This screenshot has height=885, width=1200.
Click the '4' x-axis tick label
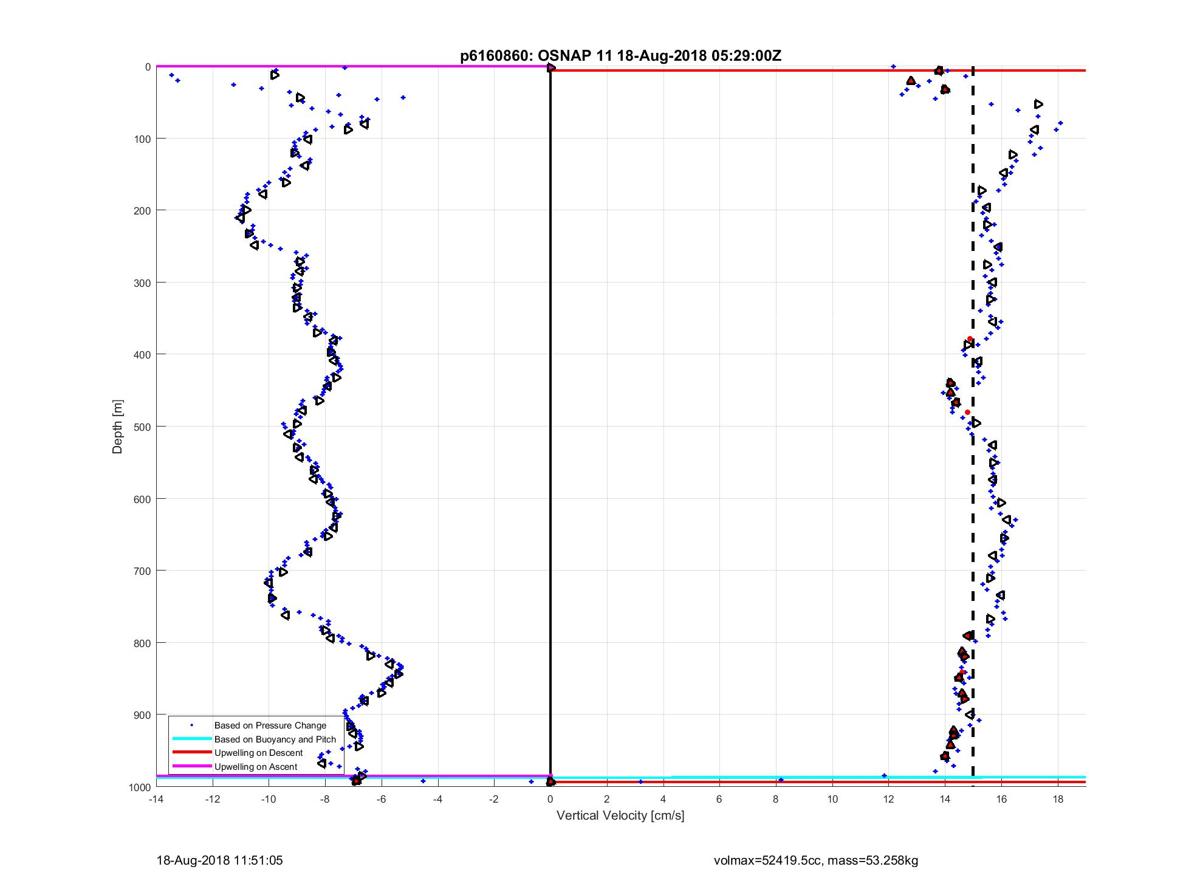[x=664, y=800]
